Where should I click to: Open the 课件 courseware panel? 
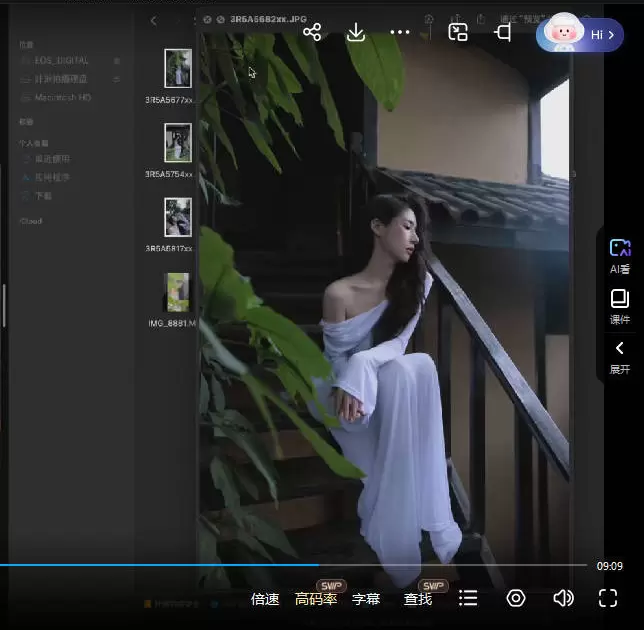pyautogui.click(x=620, y=306)
